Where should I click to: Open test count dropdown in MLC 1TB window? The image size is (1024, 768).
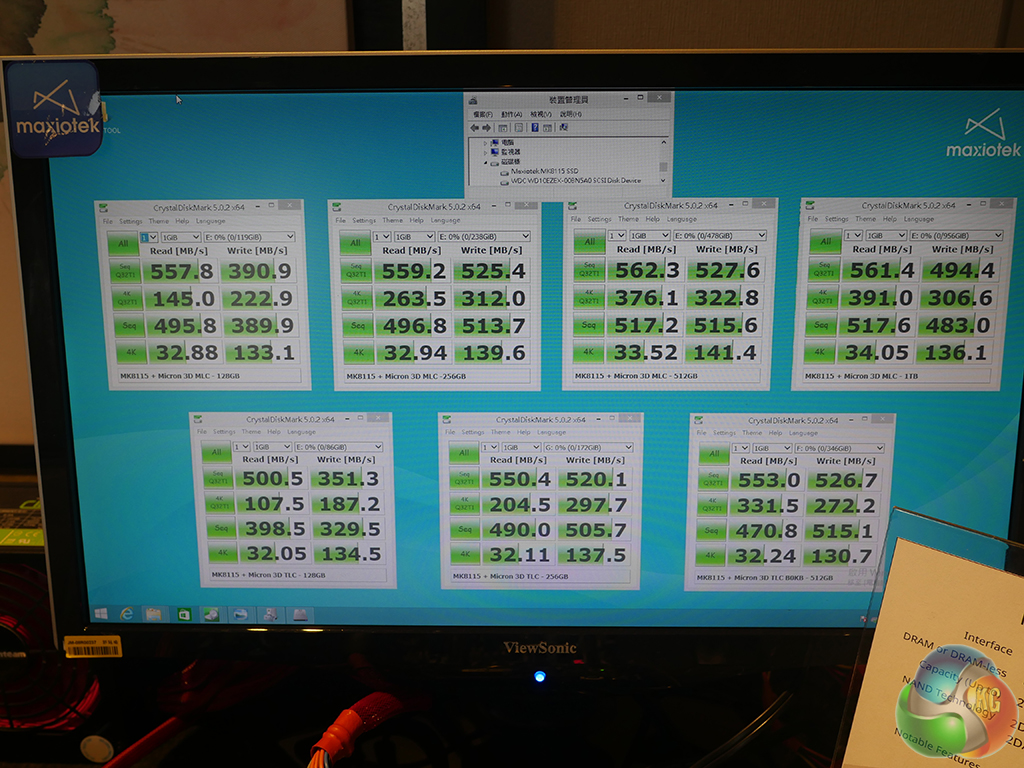(x=853, y=236)
